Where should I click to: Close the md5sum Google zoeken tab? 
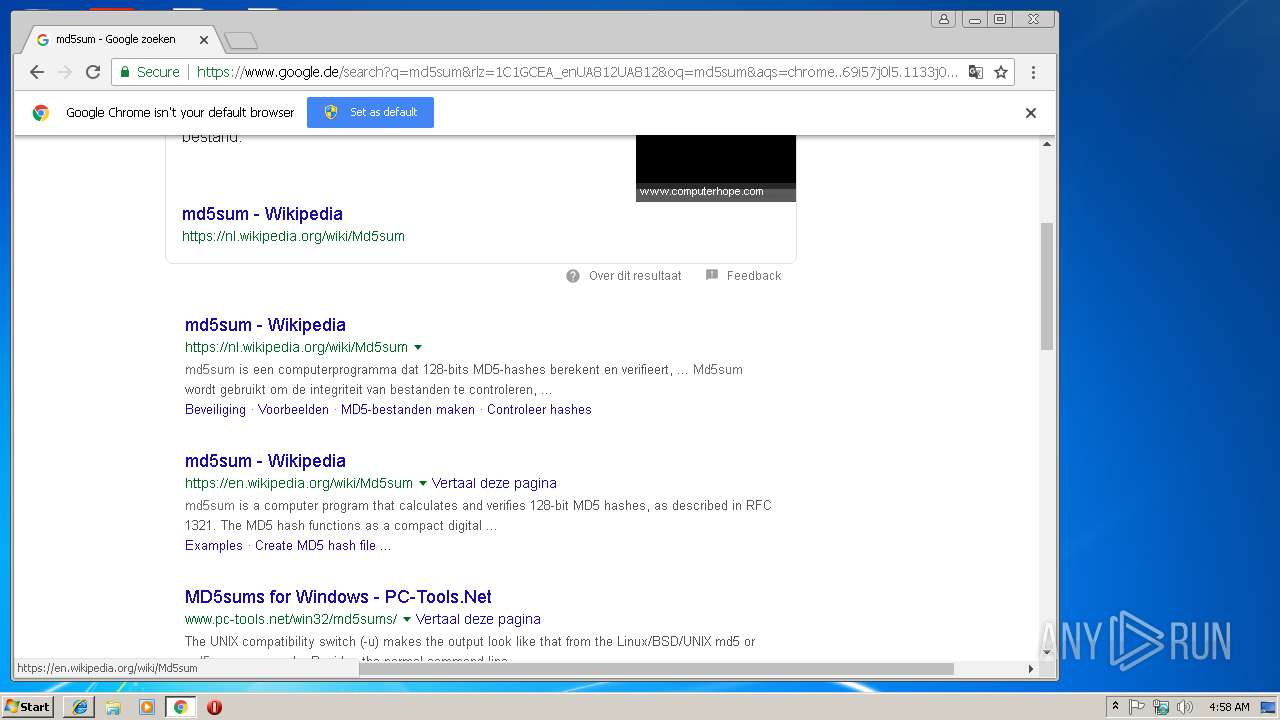(204, 40)
